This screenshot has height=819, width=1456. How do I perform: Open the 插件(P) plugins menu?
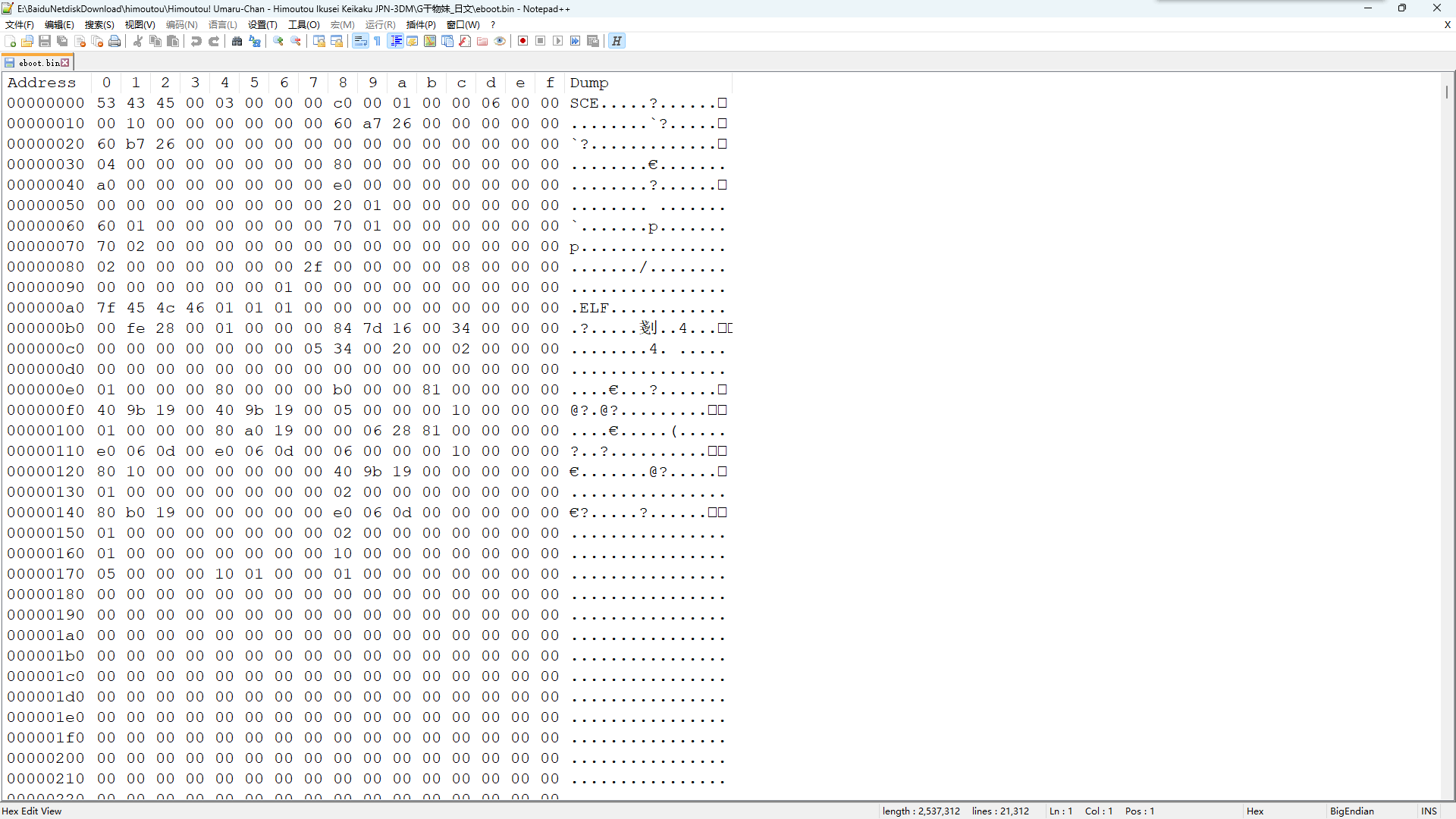421,25
